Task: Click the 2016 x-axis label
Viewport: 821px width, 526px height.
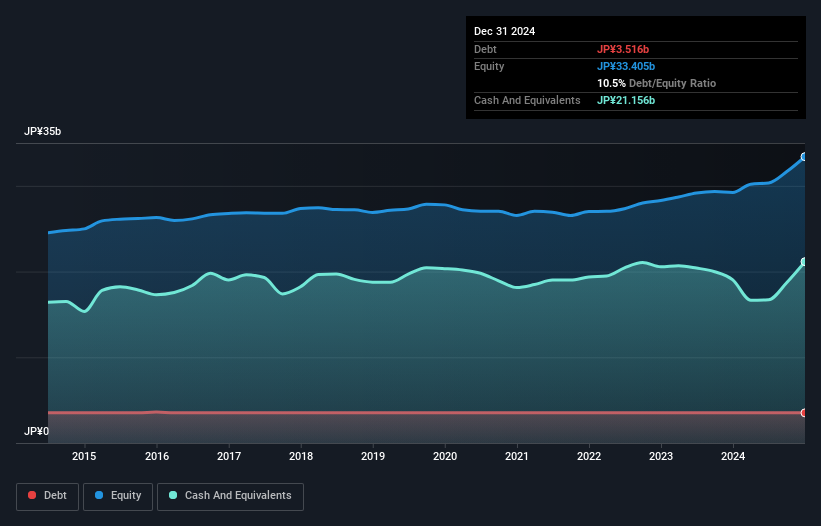Action: coord(157,456)
